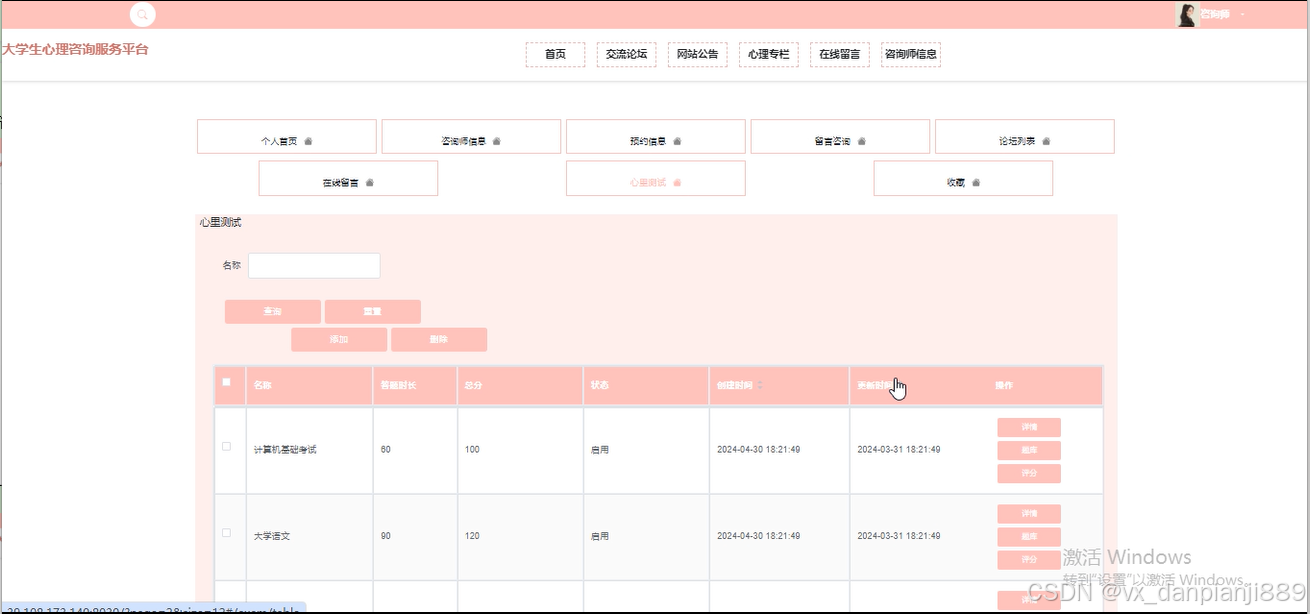The image size is (1310, 614).
Task: Open 首页 in the top navigation
Action: [555, 54]
